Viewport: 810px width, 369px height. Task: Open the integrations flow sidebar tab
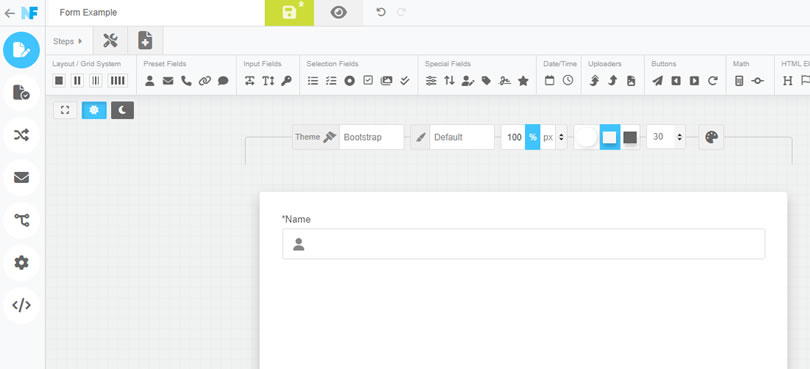[x=21, y=221]
